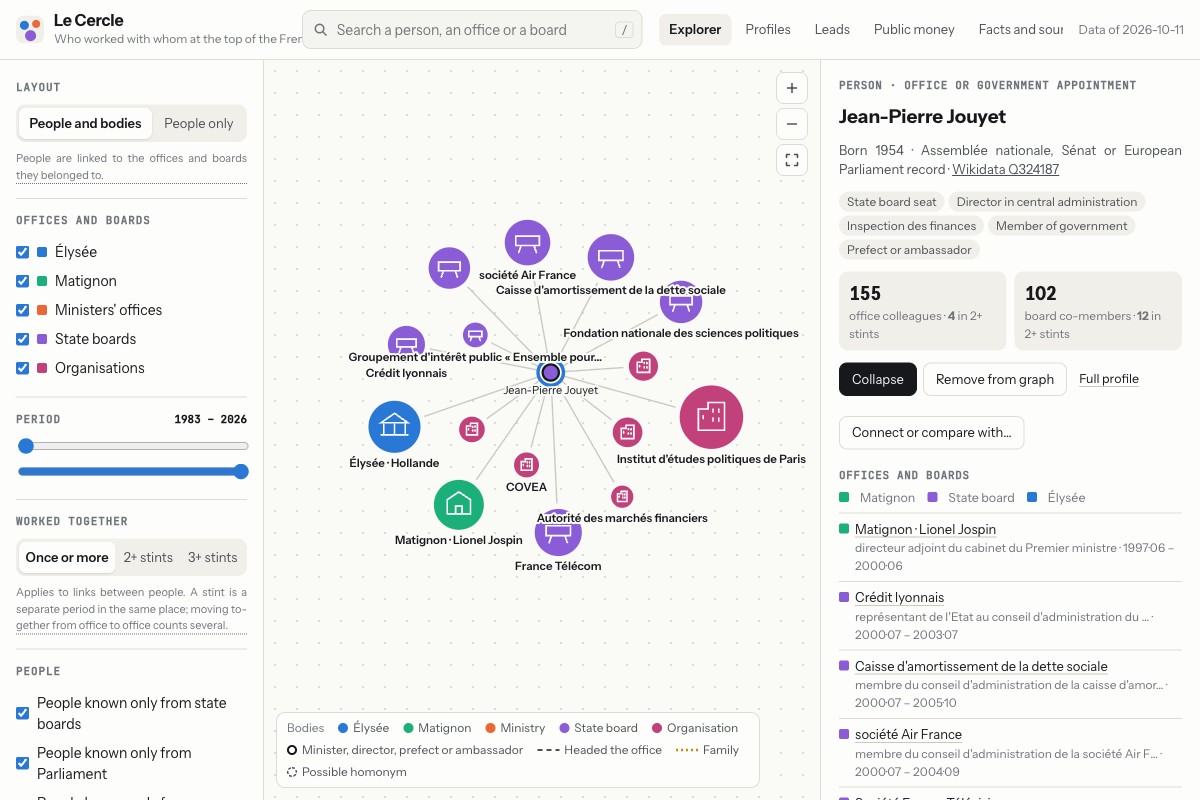
Task: Select the Élysée · Hollande node
Action: click(x=394, y=427)
